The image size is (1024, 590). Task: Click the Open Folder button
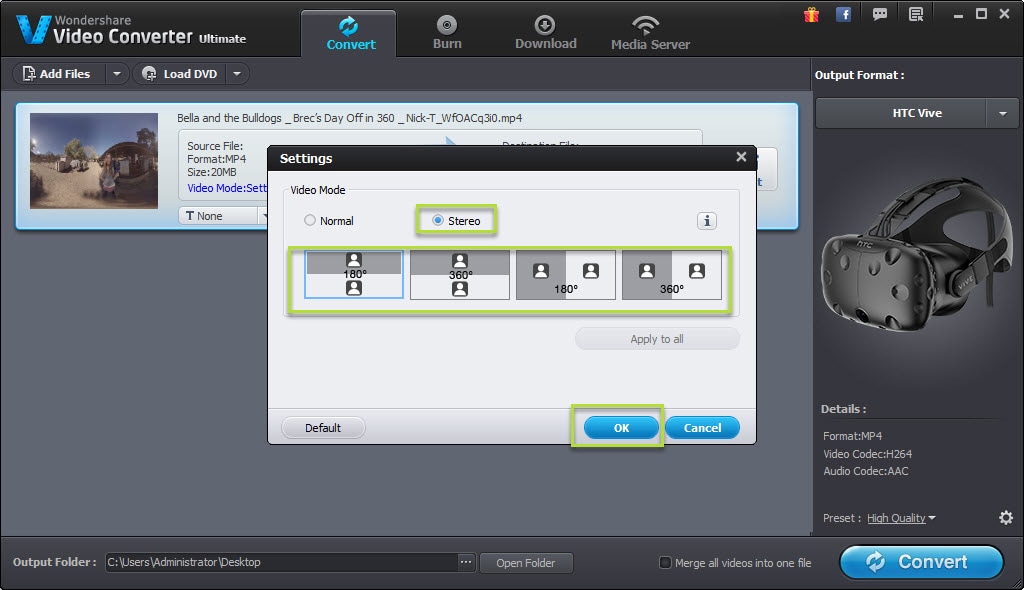526,563
